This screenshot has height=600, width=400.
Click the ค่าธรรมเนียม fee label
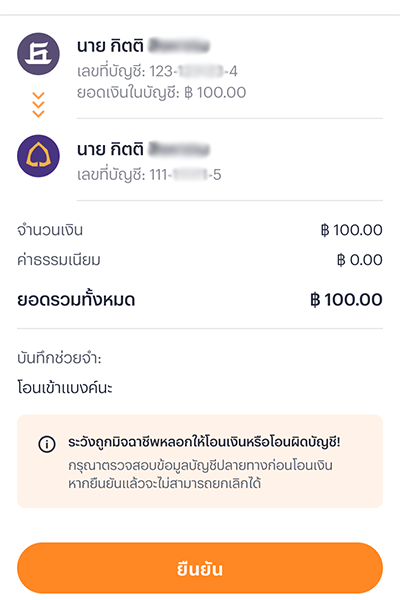coord(59,260)
